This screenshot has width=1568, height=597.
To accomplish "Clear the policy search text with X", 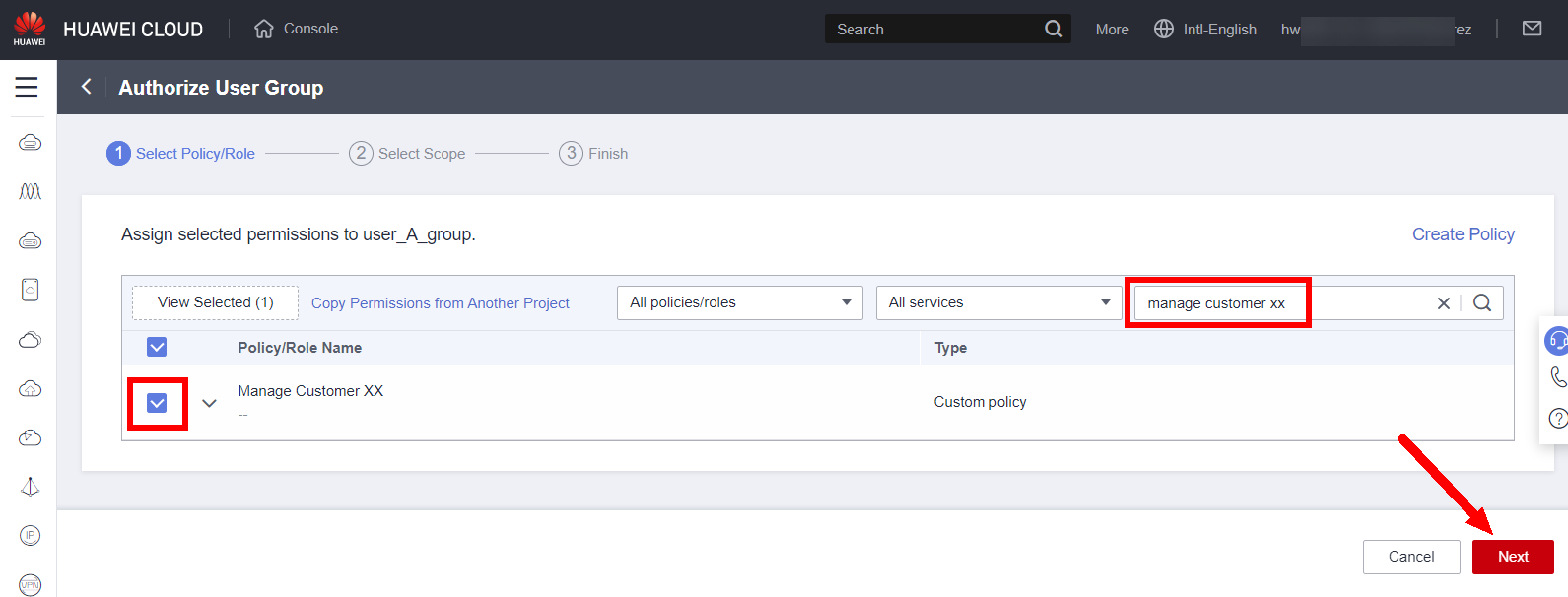I will tap(1443, 303).
